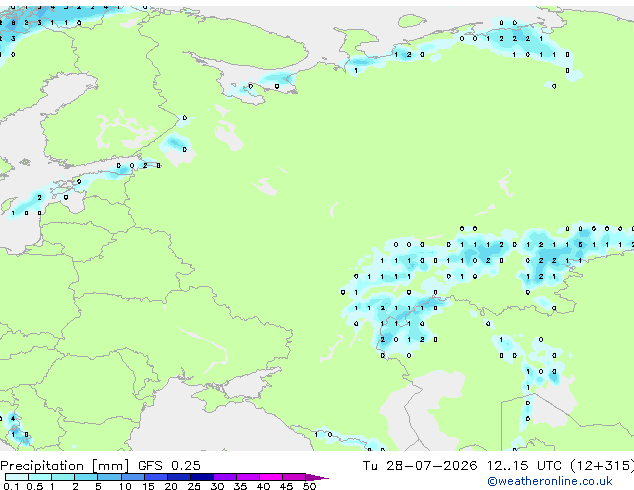Image resolution: width=634 pixels, height=490 pixels.
Task: Click the legend label '0.1'
Action: (11, 486)
